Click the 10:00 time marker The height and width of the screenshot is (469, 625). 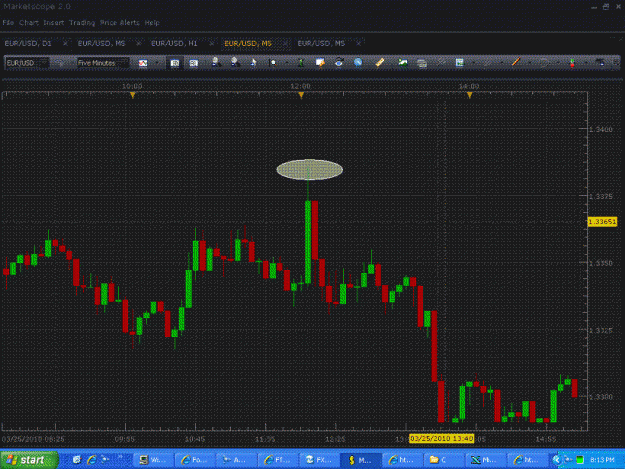click(x=132, y=95)
